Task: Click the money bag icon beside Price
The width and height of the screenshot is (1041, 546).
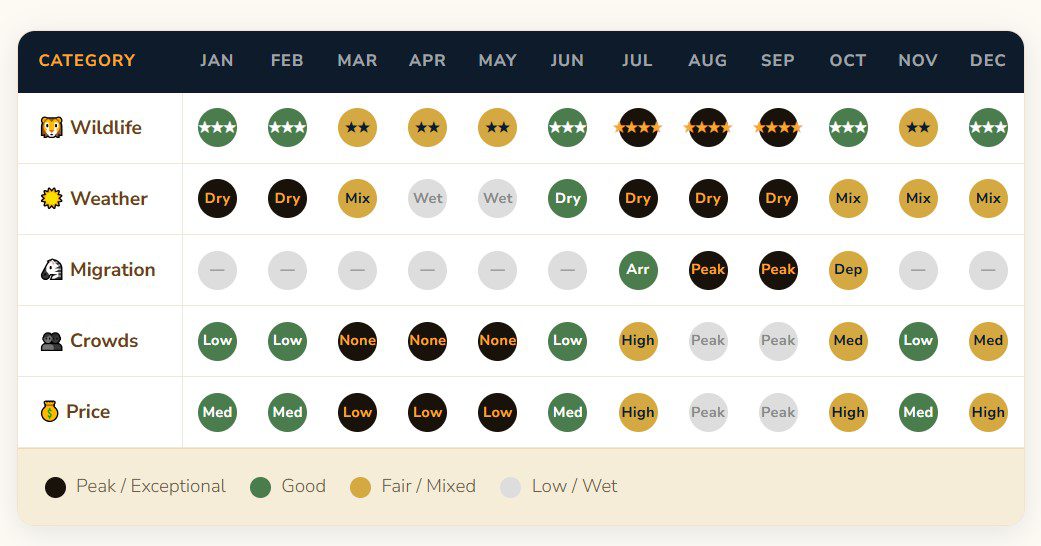Action: click(x=50, y=412)
